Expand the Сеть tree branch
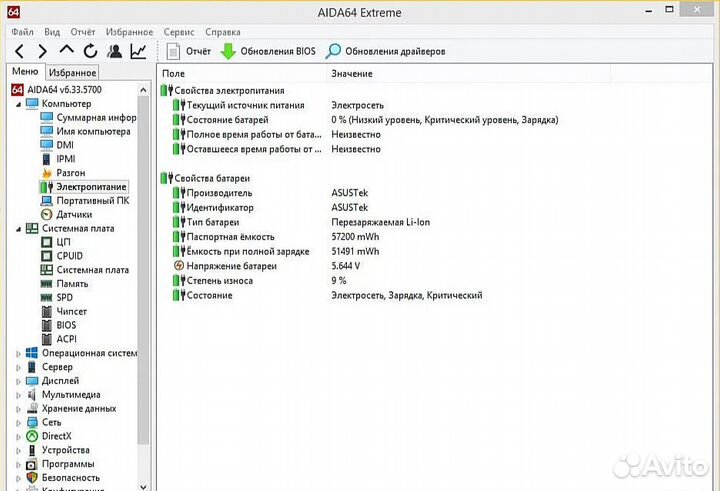720x491 pixels. pos(18,423)
